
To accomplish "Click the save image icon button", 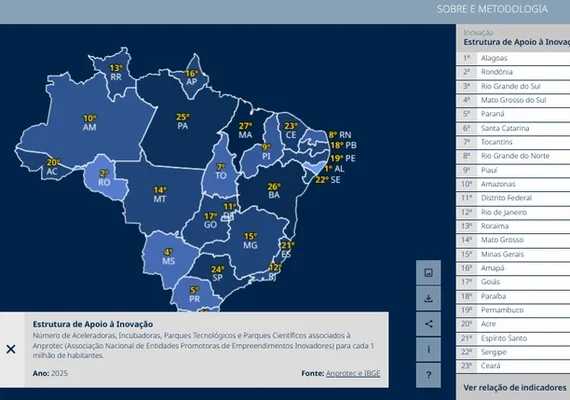I will [x=428, y=272].
